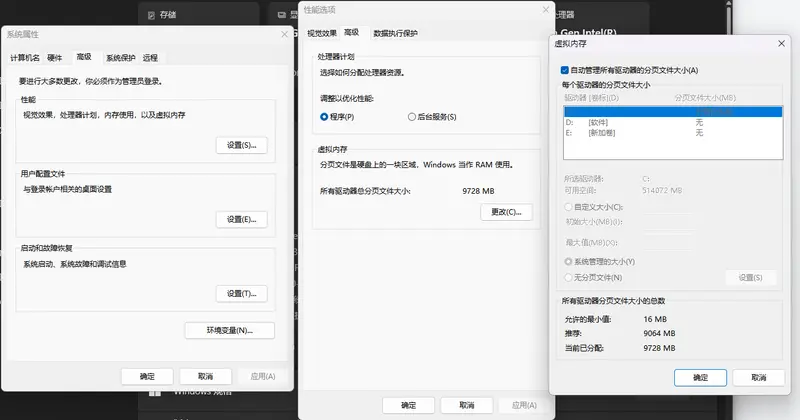Select the 高级 tab in 性能选项

tap(352, 33)
